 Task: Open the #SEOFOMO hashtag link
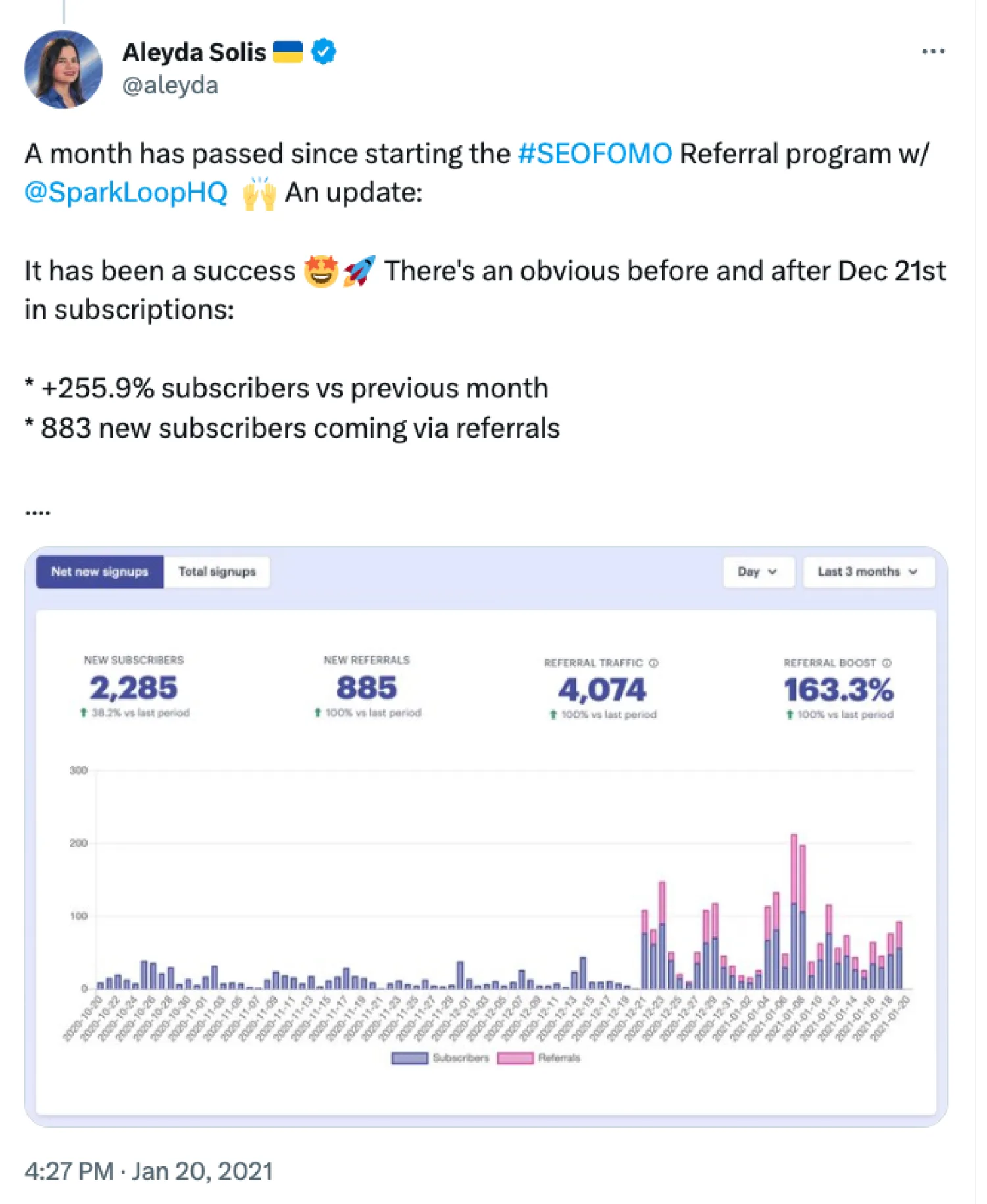coord(595,154)
